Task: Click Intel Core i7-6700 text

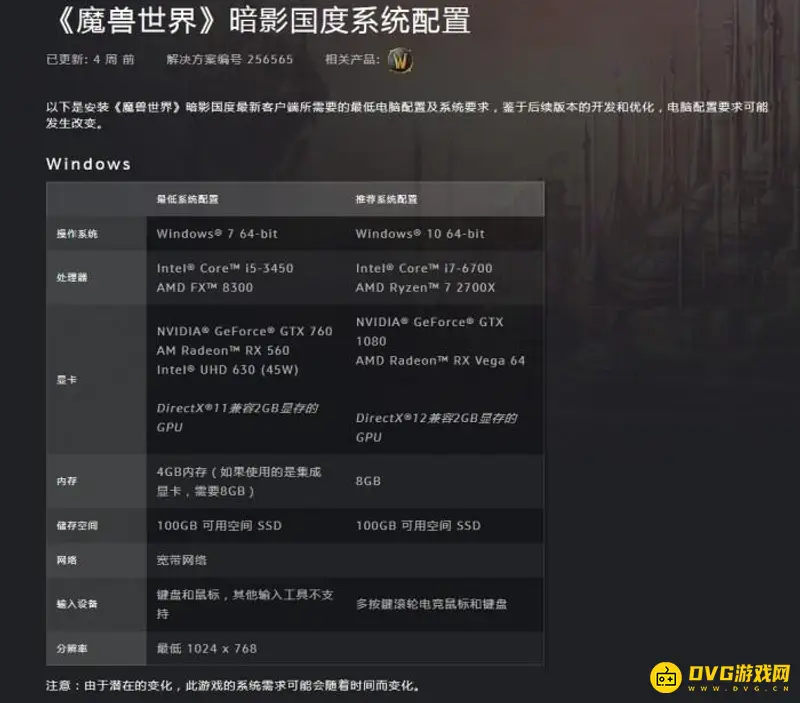Action: click(x=424, y=268)
